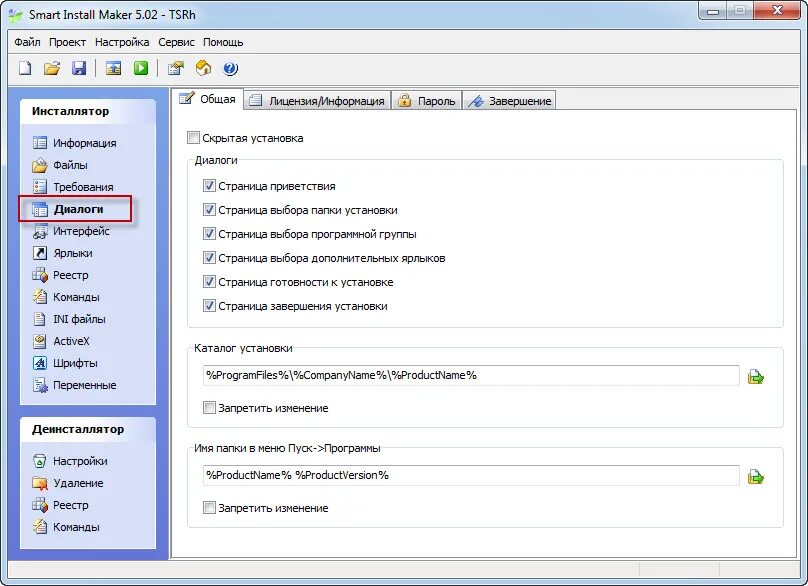
Task: Uncheck Страница готовности к установке
Action: coord(209,281)
